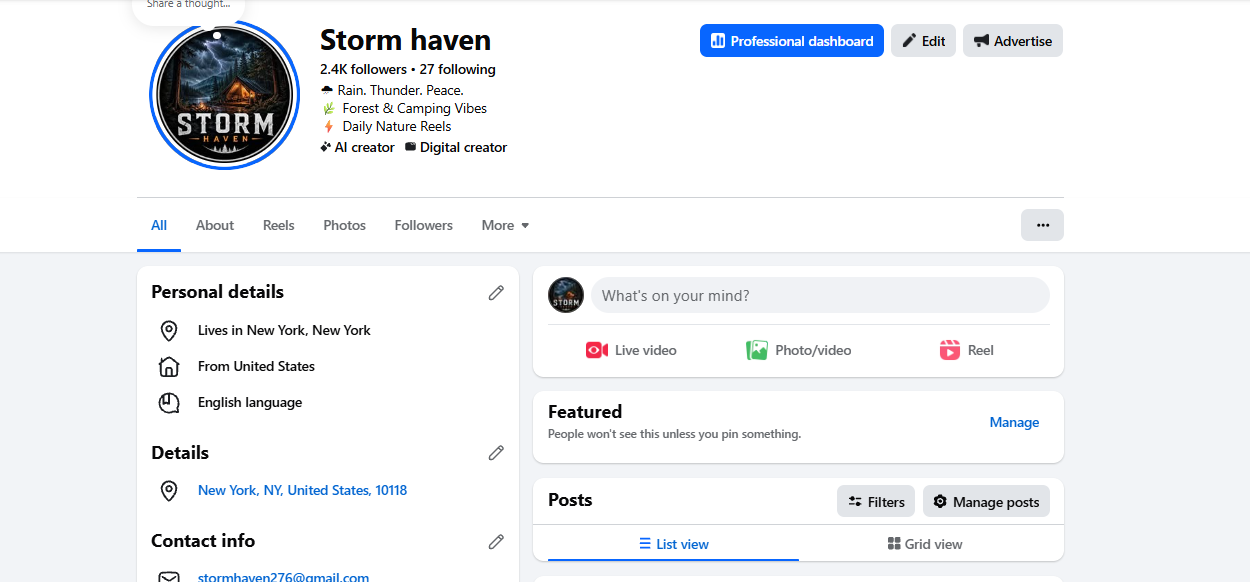The height and width of the screenshot is (582, 1250).
Task: Open the Storm haven profile picture
Action: 225,95
